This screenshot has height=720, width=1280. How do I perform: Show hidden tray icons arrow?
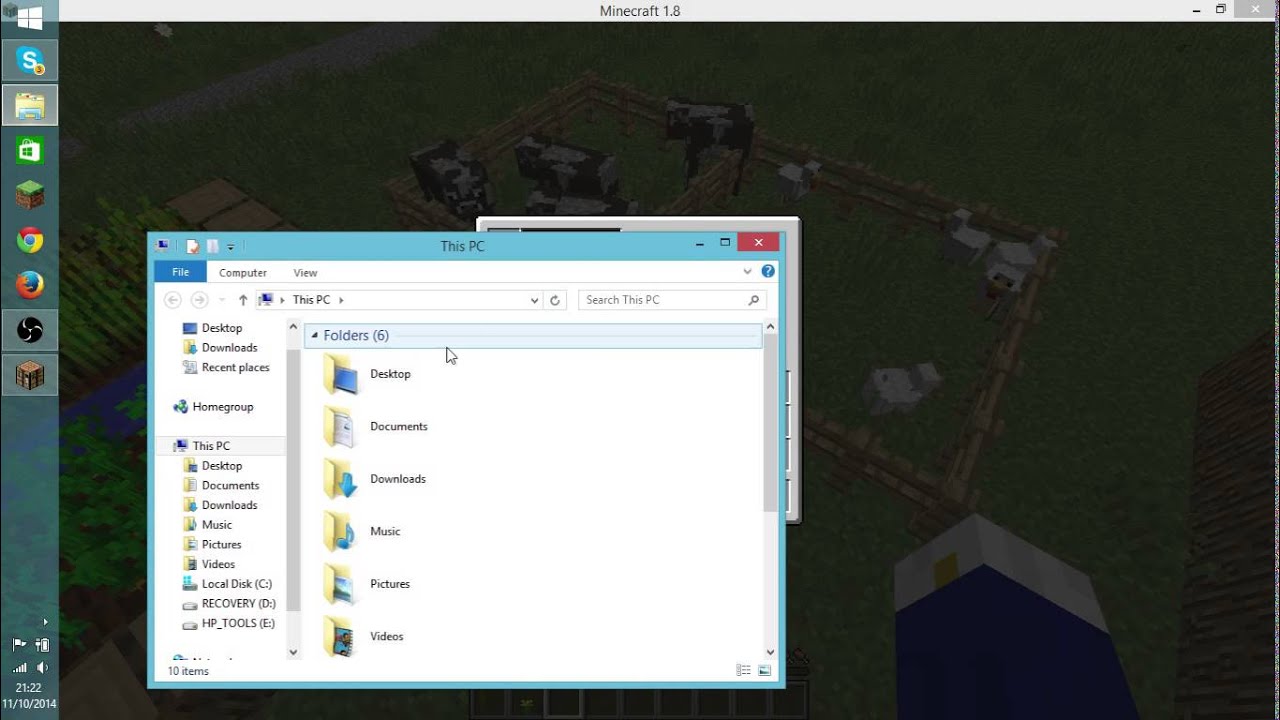pos(45,622)
